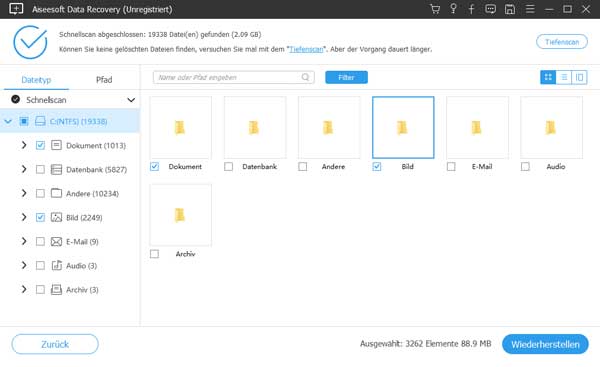Open the hamburger menu icon
This screenshot has height=367, width=600.
530,9
